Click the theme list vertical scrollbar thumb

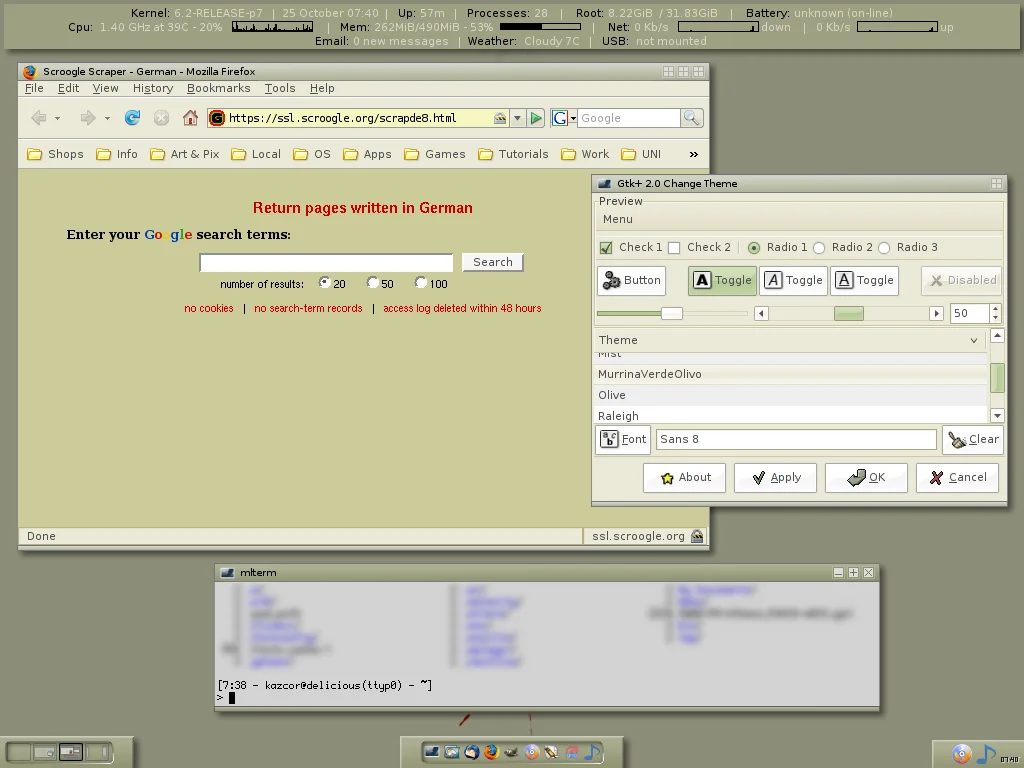[x=997, y=377]
